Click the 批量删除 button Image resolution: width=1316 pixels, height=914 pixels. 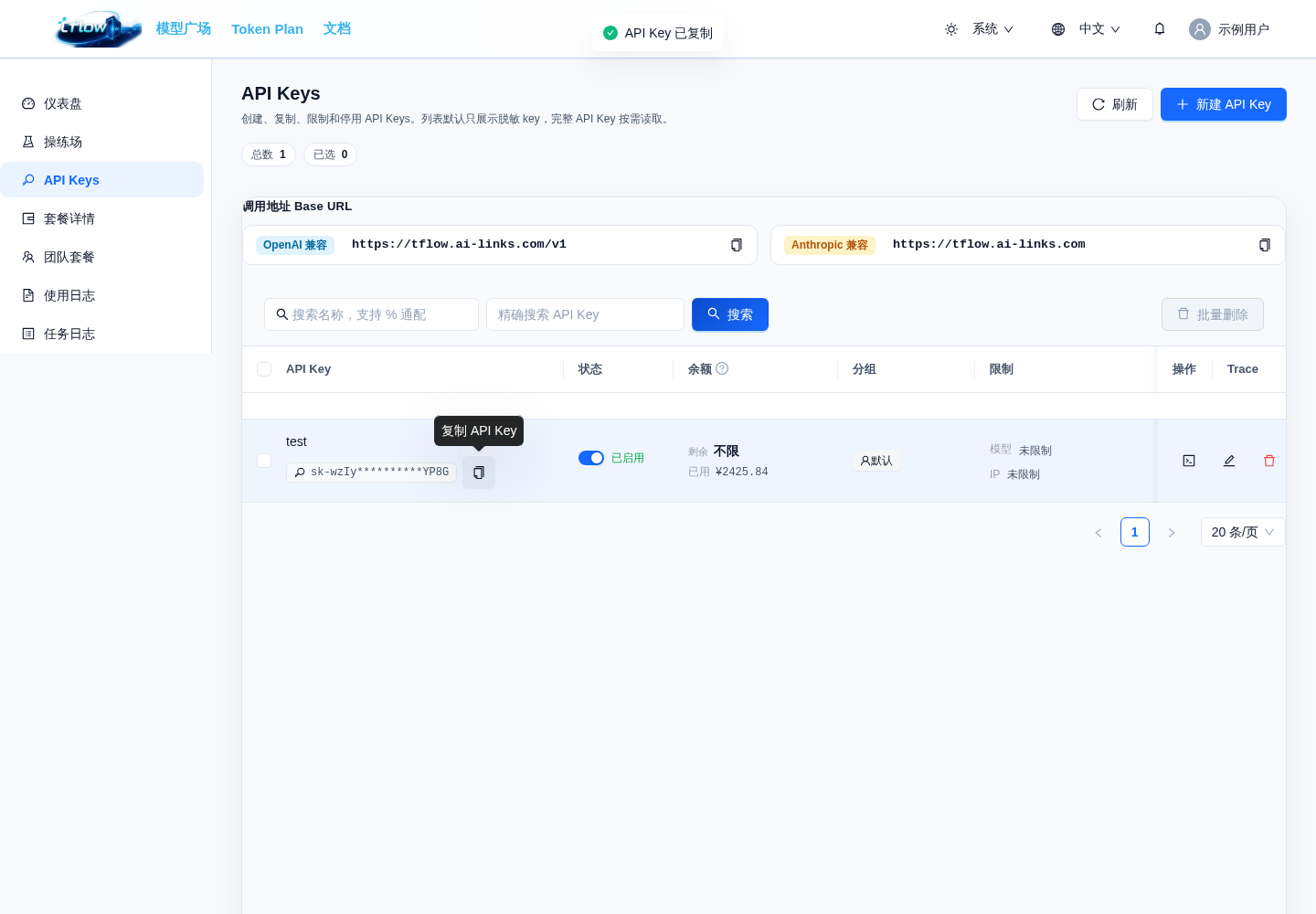(1213, 314)
